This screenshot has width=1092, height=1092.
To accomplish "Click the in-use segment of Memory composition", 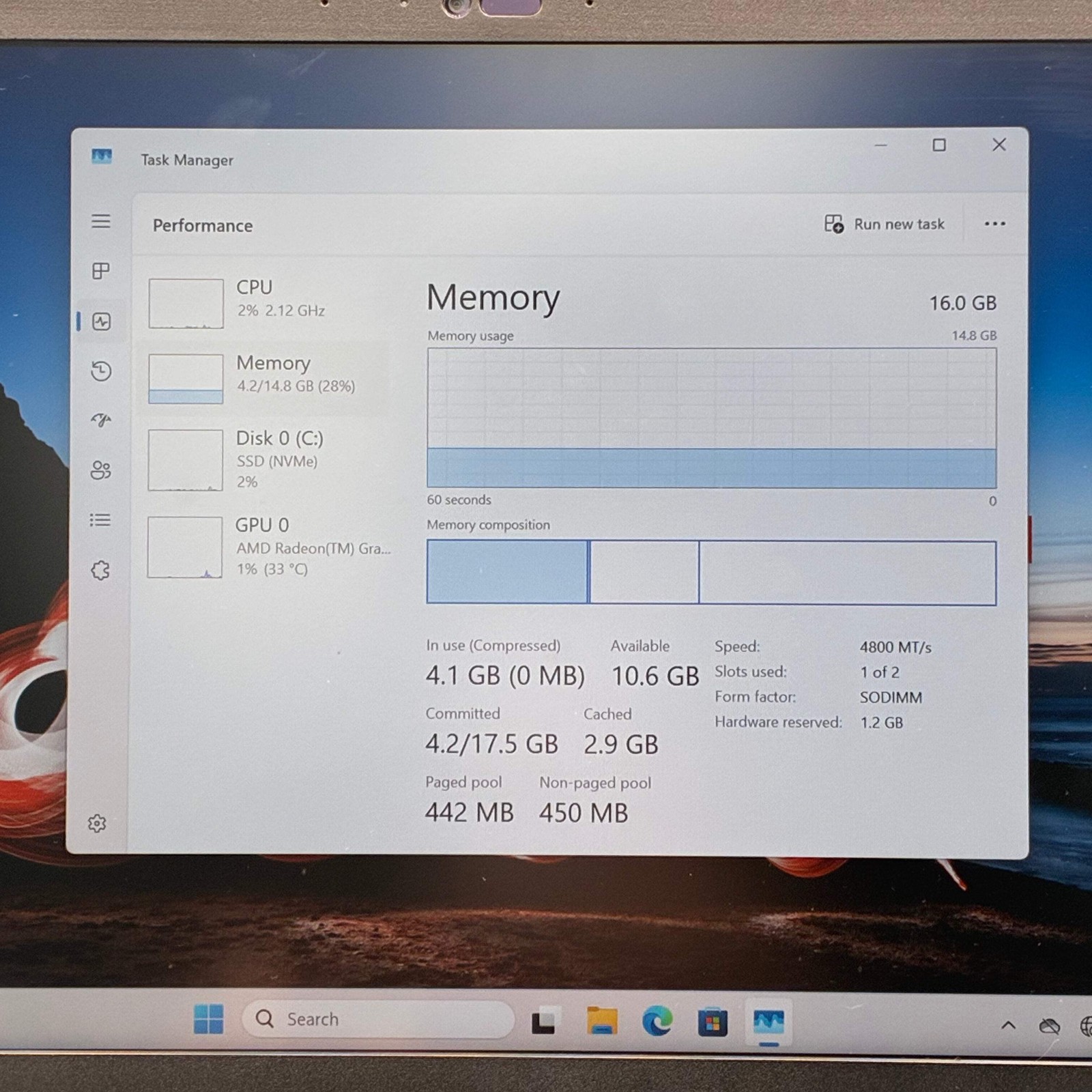I will (507, 572).
